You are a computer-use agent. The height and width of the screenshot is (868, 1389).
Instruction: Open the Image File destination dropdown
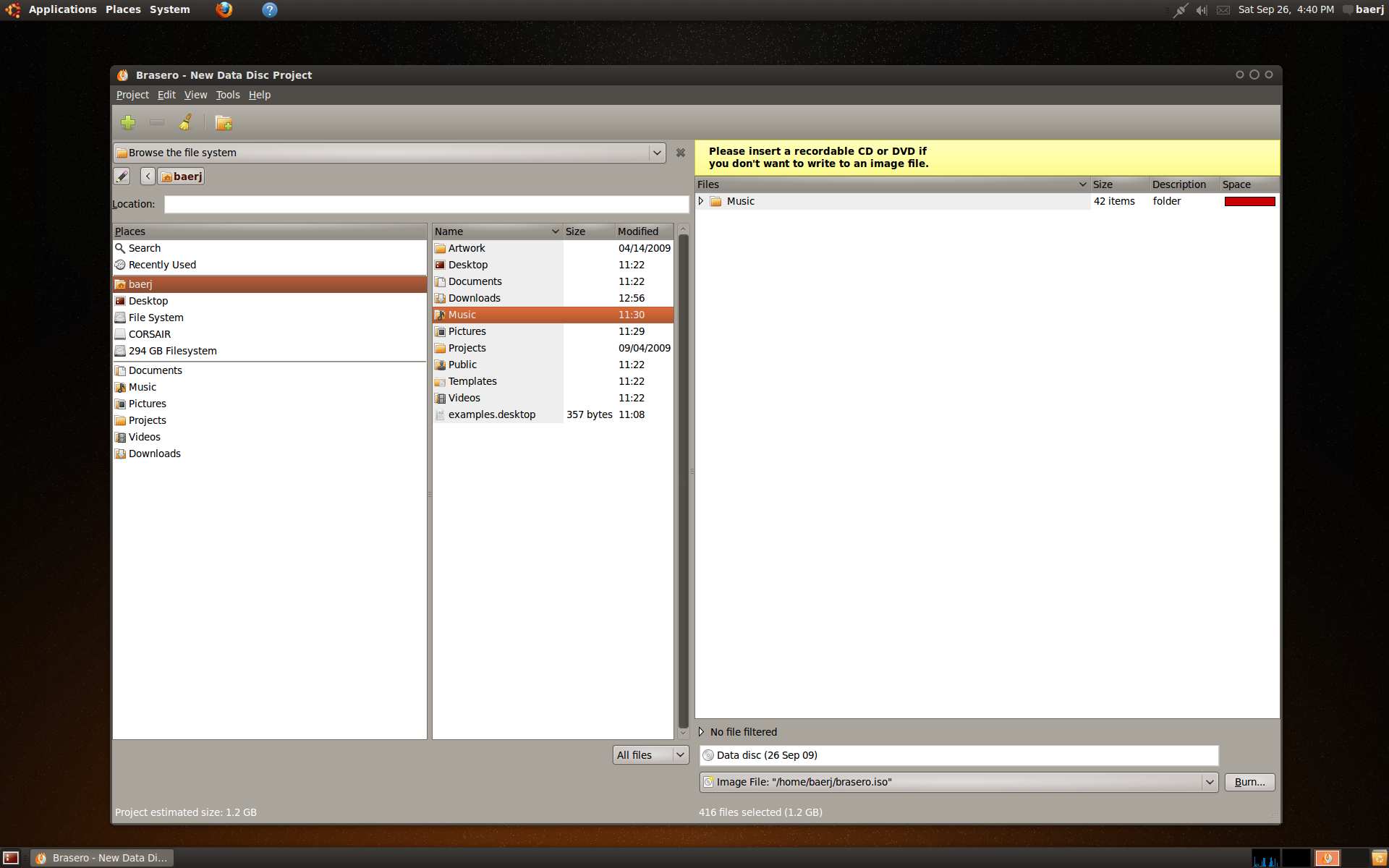coord(1209,782)
